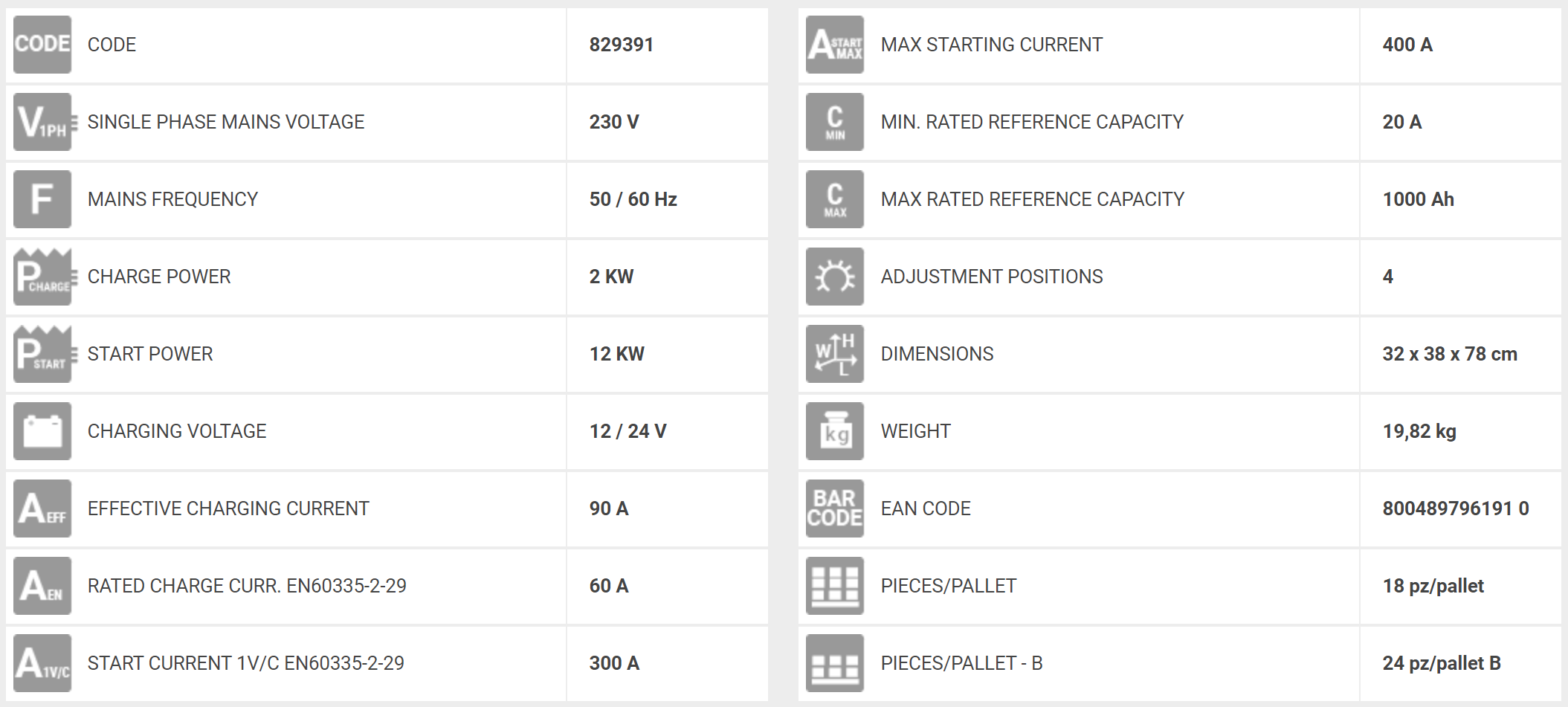The image size is (1568, 707).
Task: Select the product code value 829391
Action: (x=621, y=45)
